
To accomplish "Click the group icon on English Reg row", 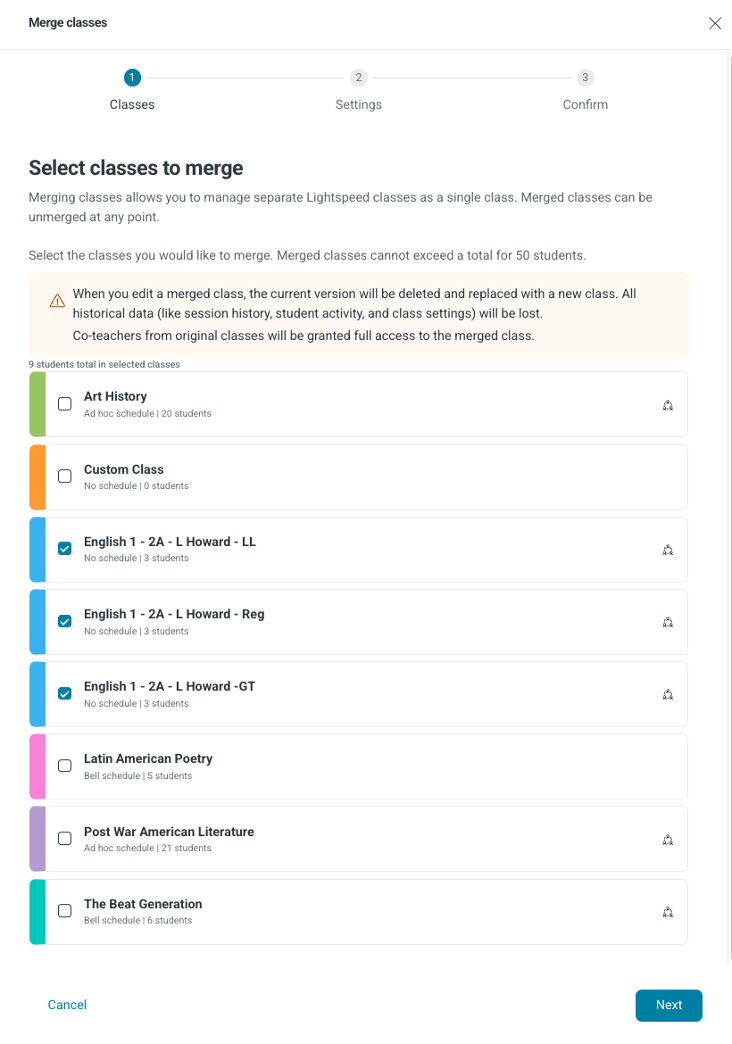I will point(667,623).
